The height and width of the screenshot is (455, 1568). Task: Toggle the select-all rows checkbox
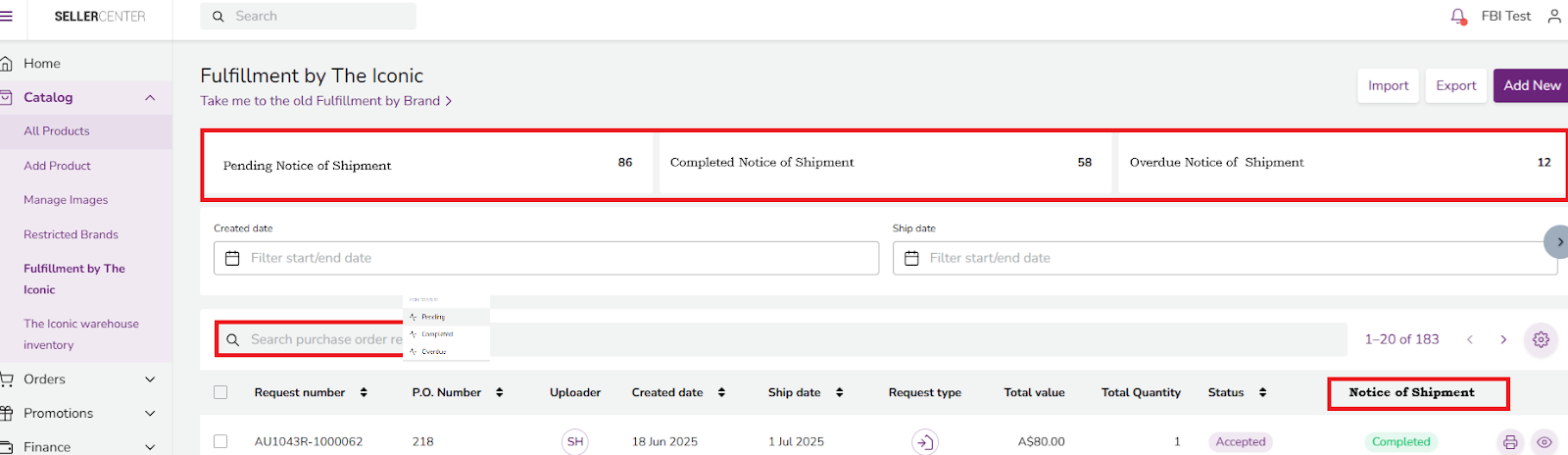(x=220, y=392)
